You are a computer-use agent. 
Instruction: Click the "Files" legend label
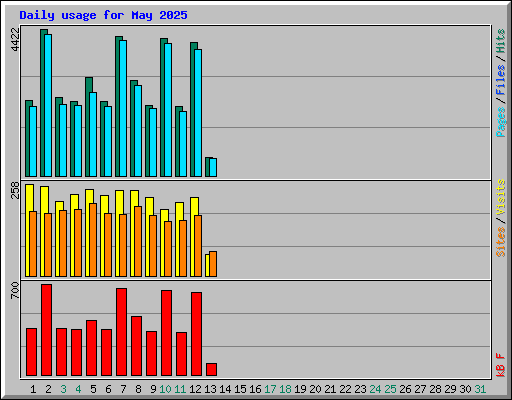click(500, 80)
